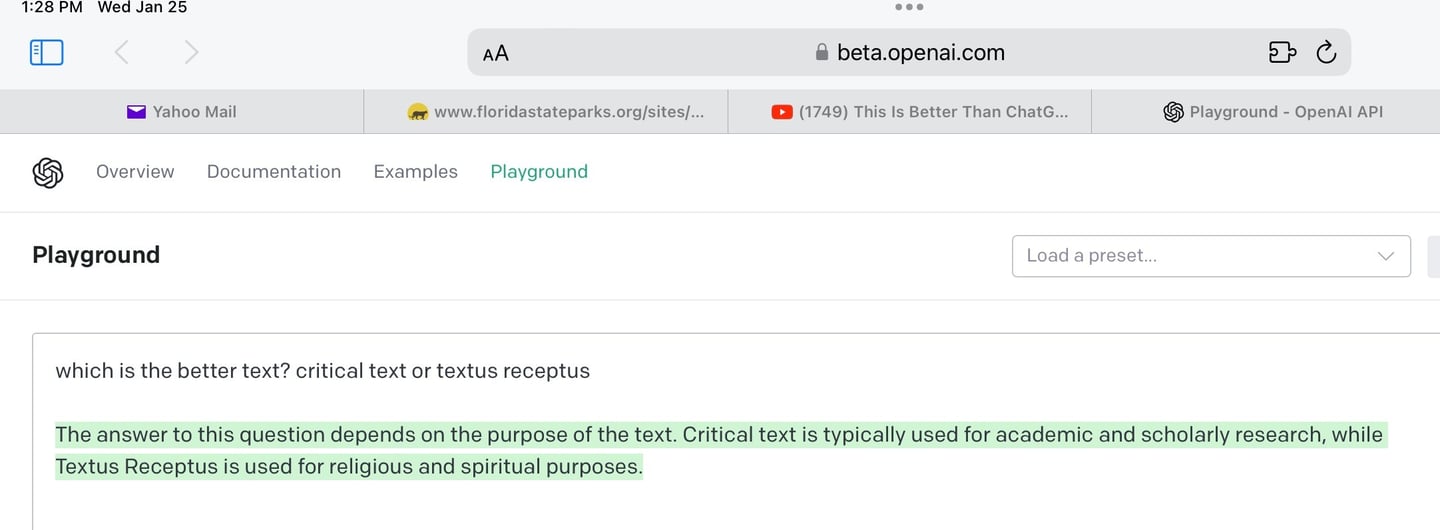Tap the forward navigation arrow
Screen dimensions: 1440x530
pos(192,52)
